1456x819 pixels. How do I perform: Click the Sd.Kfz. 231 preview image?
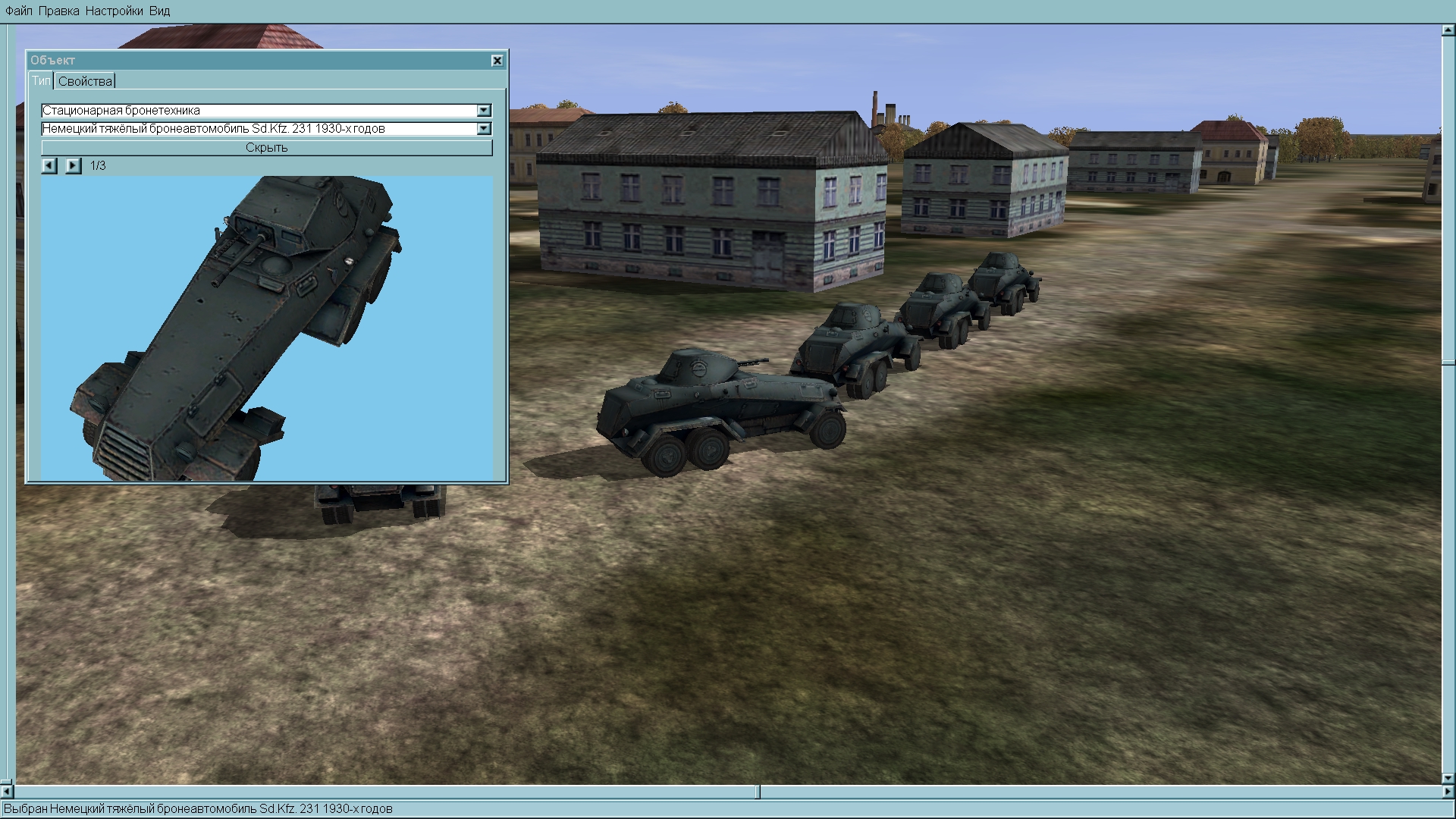[x=267, y=328]
